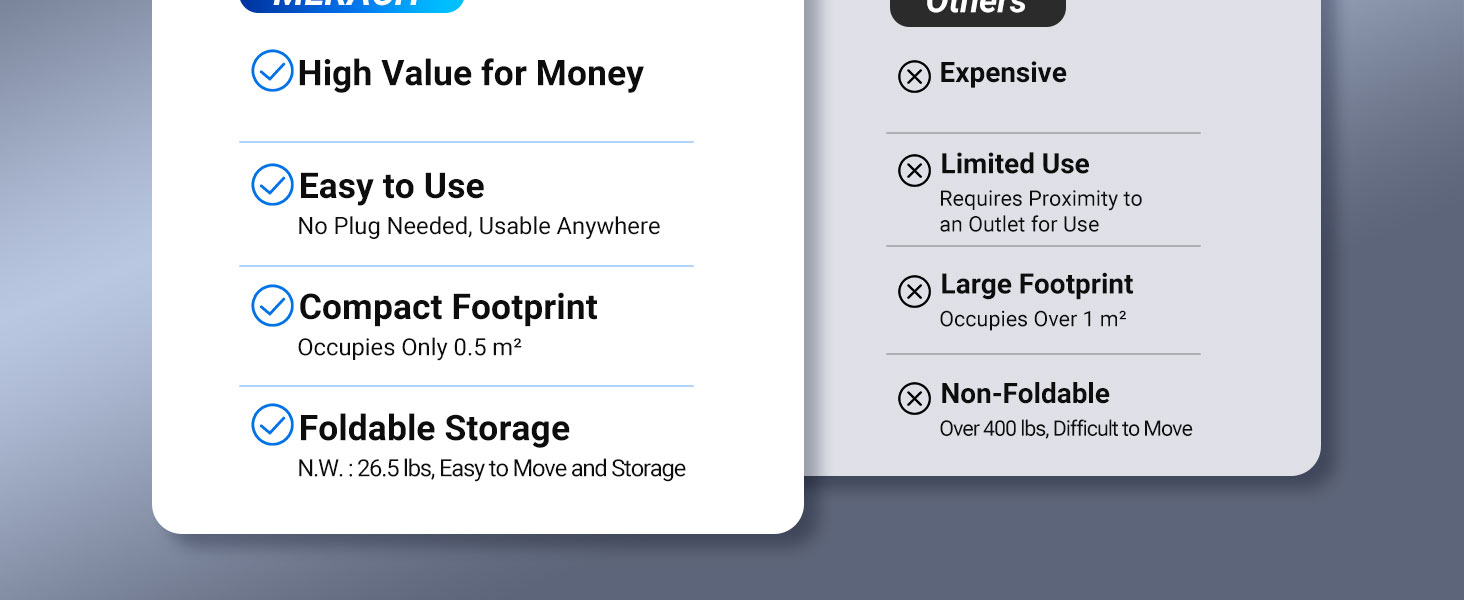Screen dimensions: 1464x600
Task: Click the Non-Foldable heading
Action: (x=1025, y=394)
